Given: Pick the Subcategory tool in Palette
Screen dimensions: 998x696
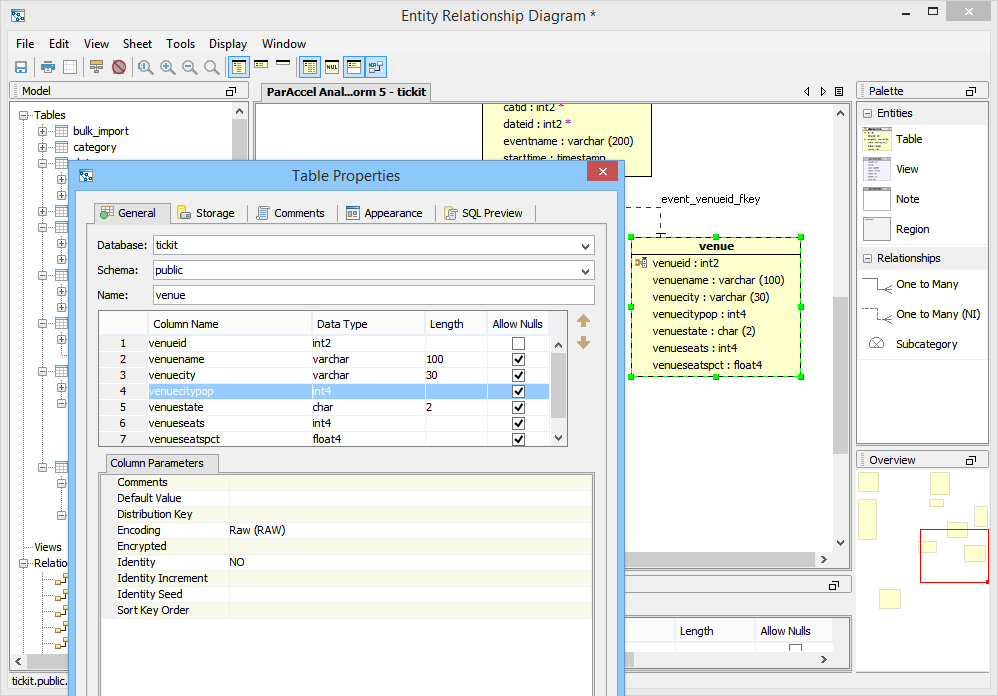Looking at the screenshot, I should (x=926, y=344).
